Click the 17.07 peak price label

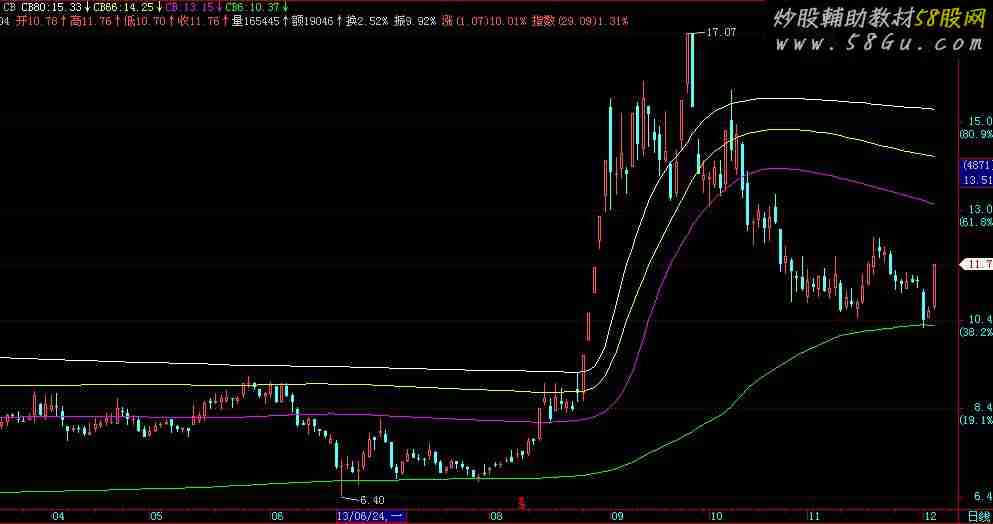721,32
